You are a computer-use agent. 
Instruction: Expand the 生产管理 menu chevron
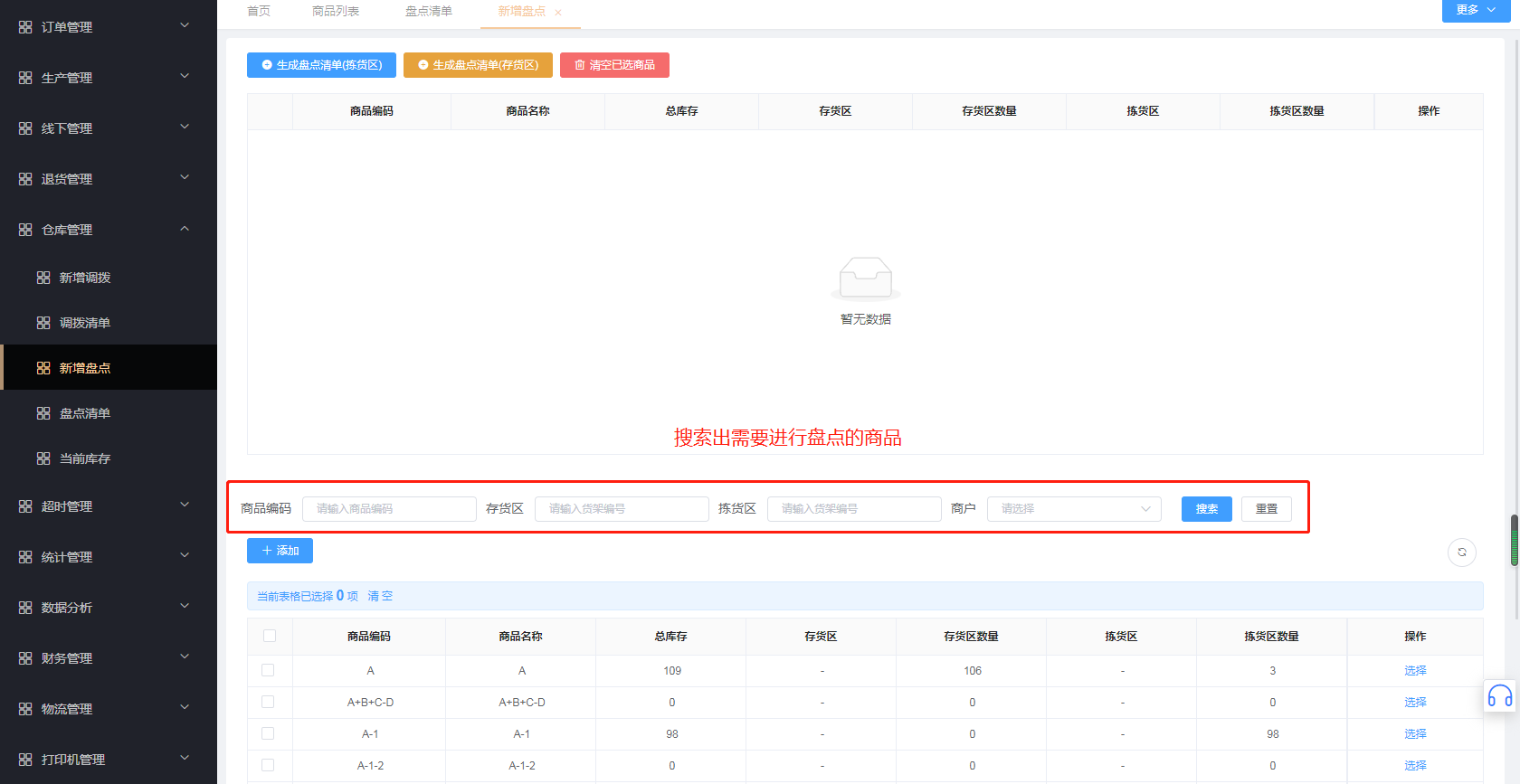pyautogui.click(x=185, y=76)
